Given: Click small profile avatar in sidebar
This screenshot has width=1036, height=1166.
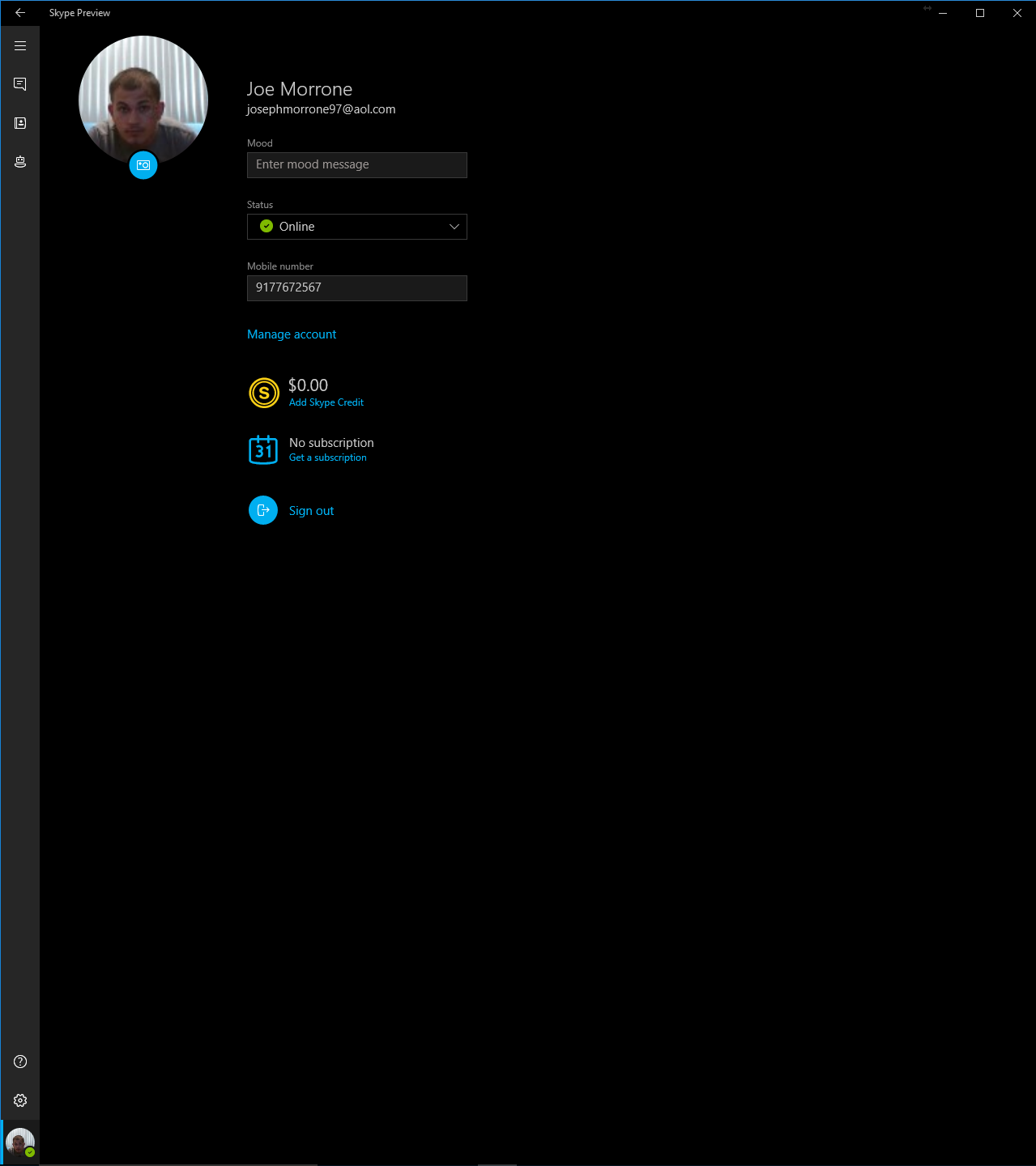Looking at the screenshot, I should click(x=20, y=1143).
